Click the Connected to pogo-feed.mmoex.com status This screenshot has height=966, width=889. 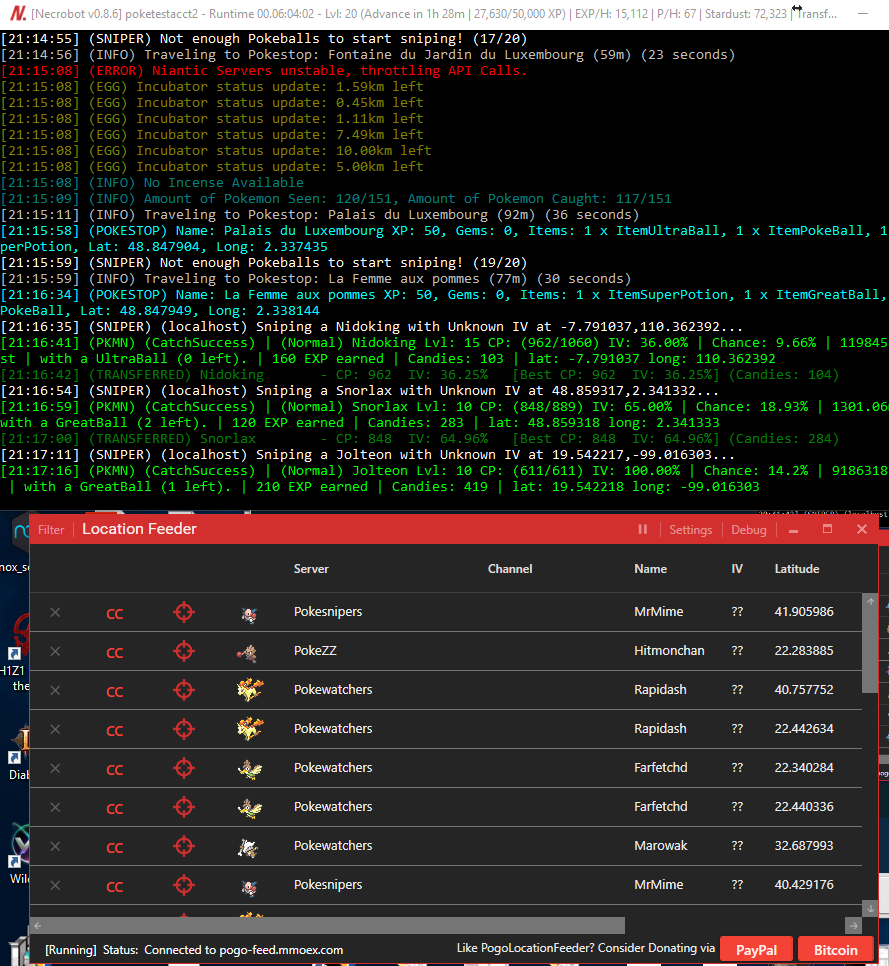pyautogui.click(x=243, y=950)
